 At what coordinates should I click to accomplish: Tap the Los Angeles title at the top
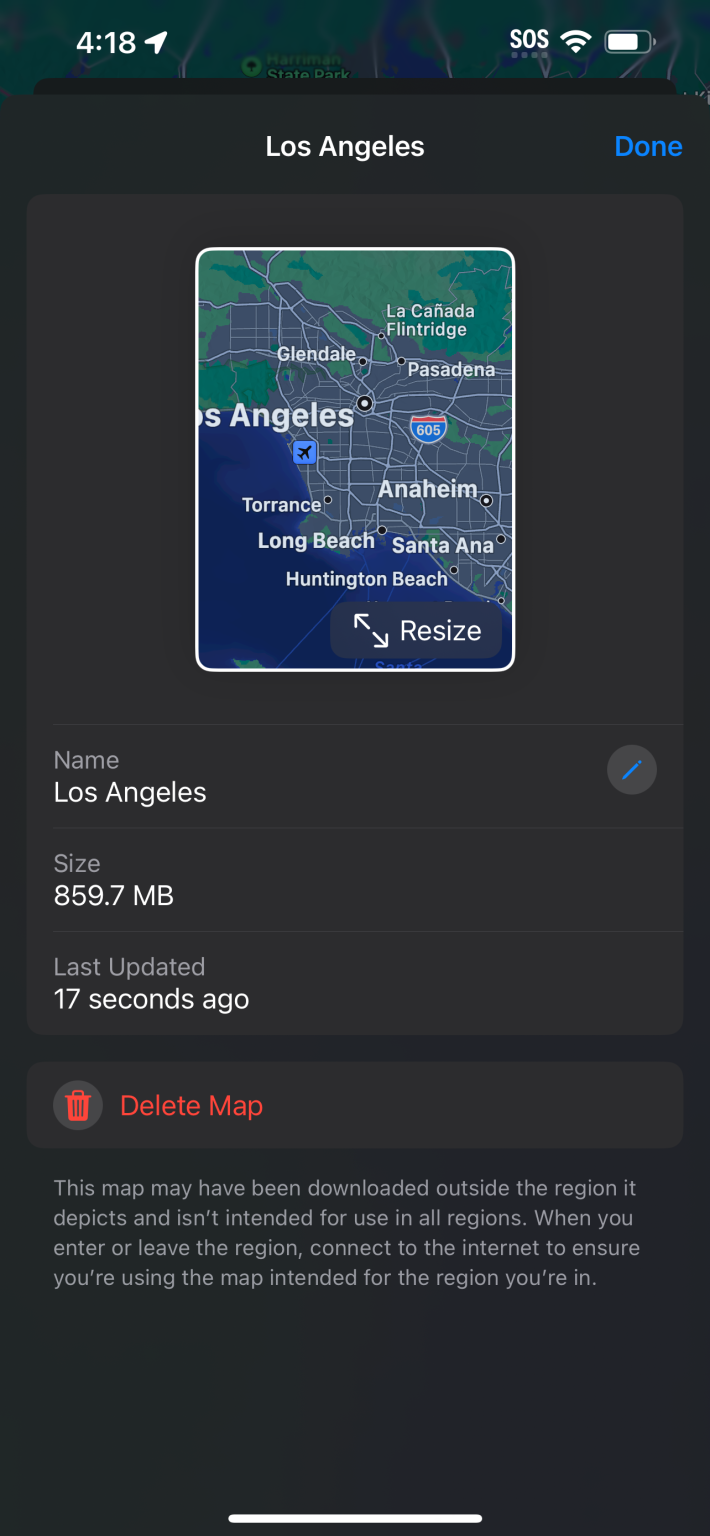[x=344, y=146]
